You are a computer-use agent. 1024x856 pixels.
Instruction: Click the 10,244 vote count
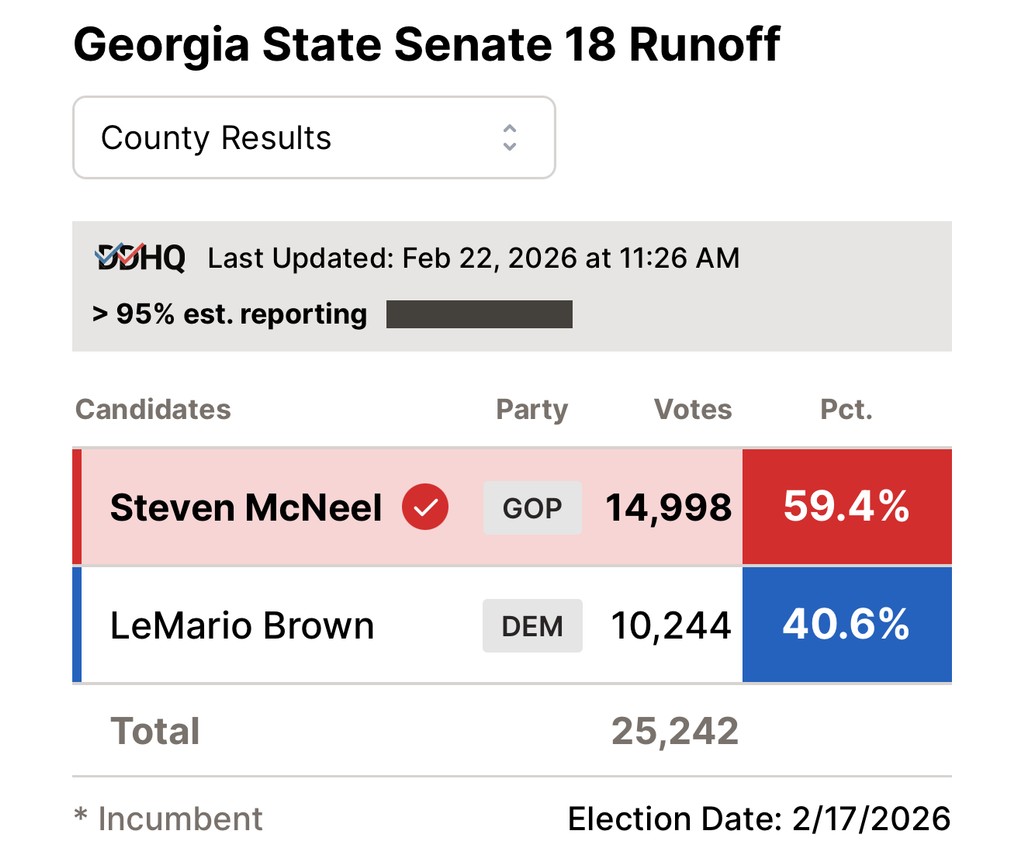(671, 626)
